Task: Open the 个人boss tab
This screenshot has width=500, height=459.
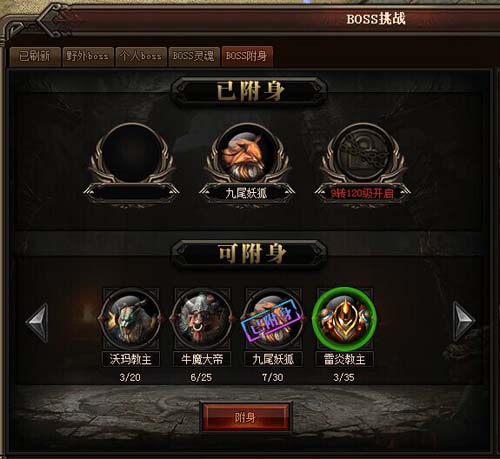Action: coord(141,56)
